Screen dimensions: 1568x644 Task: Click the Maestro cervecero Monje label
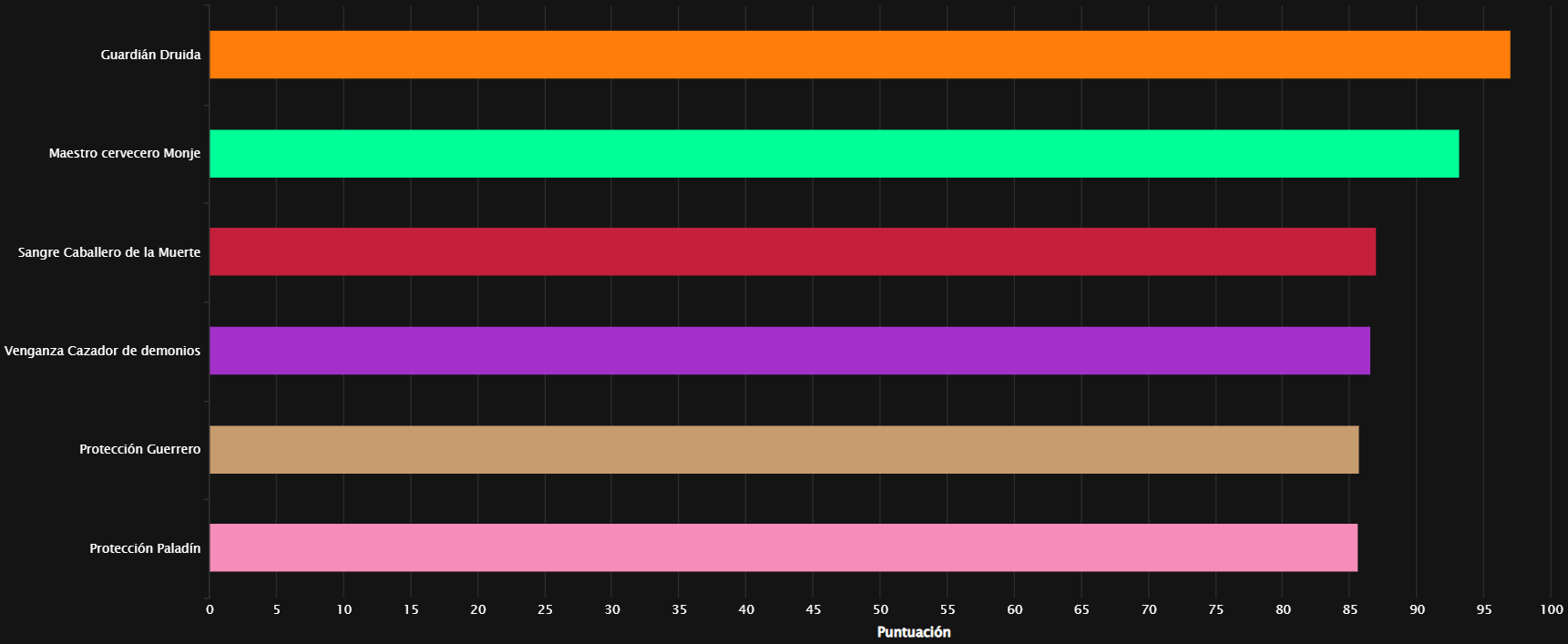pos(125,153)
